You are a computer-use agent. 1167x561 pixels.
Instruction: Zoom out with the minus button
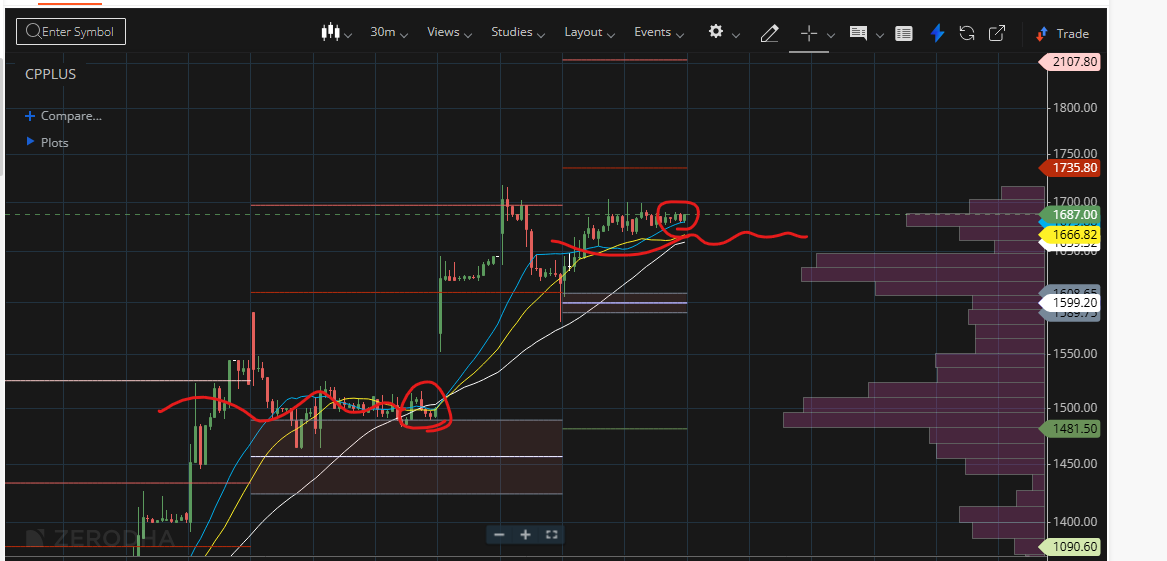[x=499, y=534]
